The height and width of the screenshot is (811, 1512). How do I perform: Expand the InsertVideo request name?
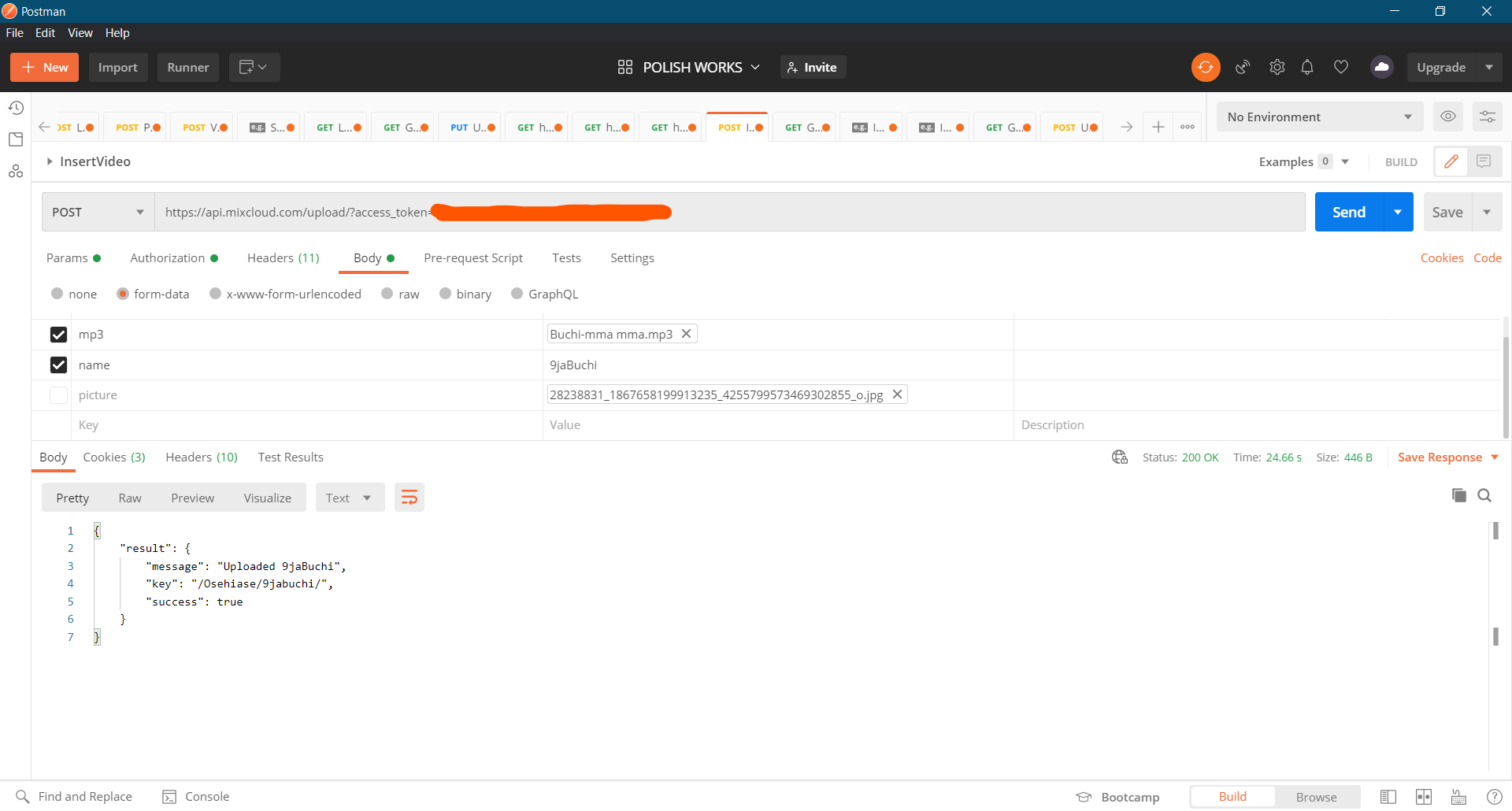tap(49, 161)
